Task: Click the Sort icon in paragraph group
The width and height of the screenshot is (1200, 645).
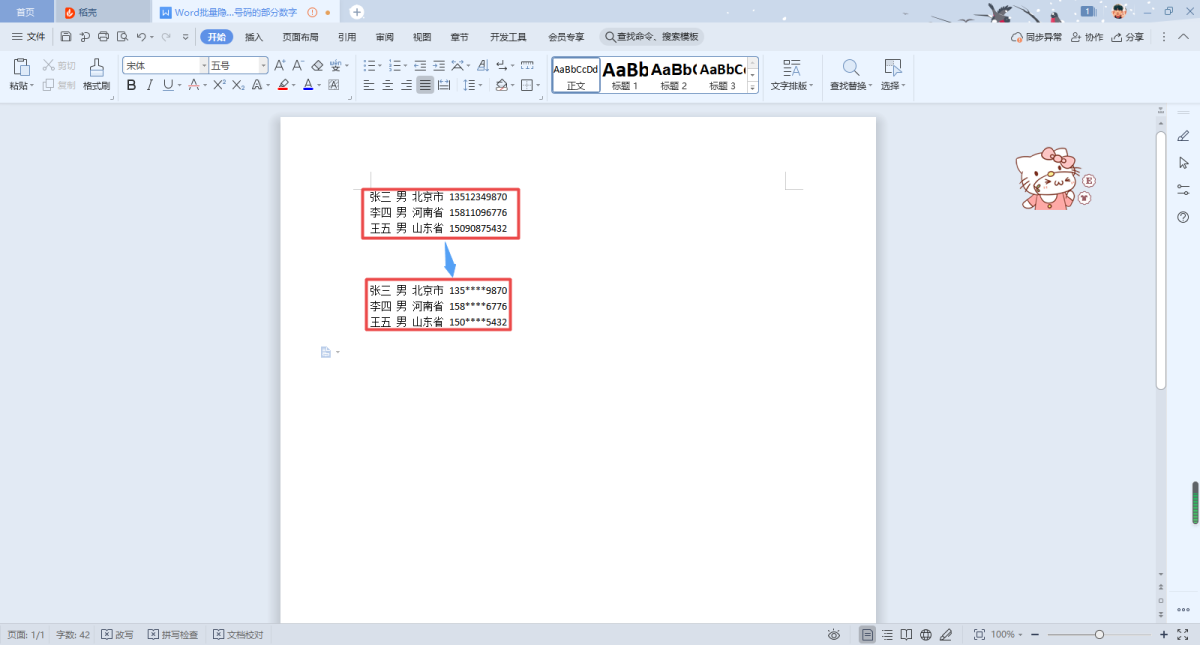Action: tap(484, 65)
